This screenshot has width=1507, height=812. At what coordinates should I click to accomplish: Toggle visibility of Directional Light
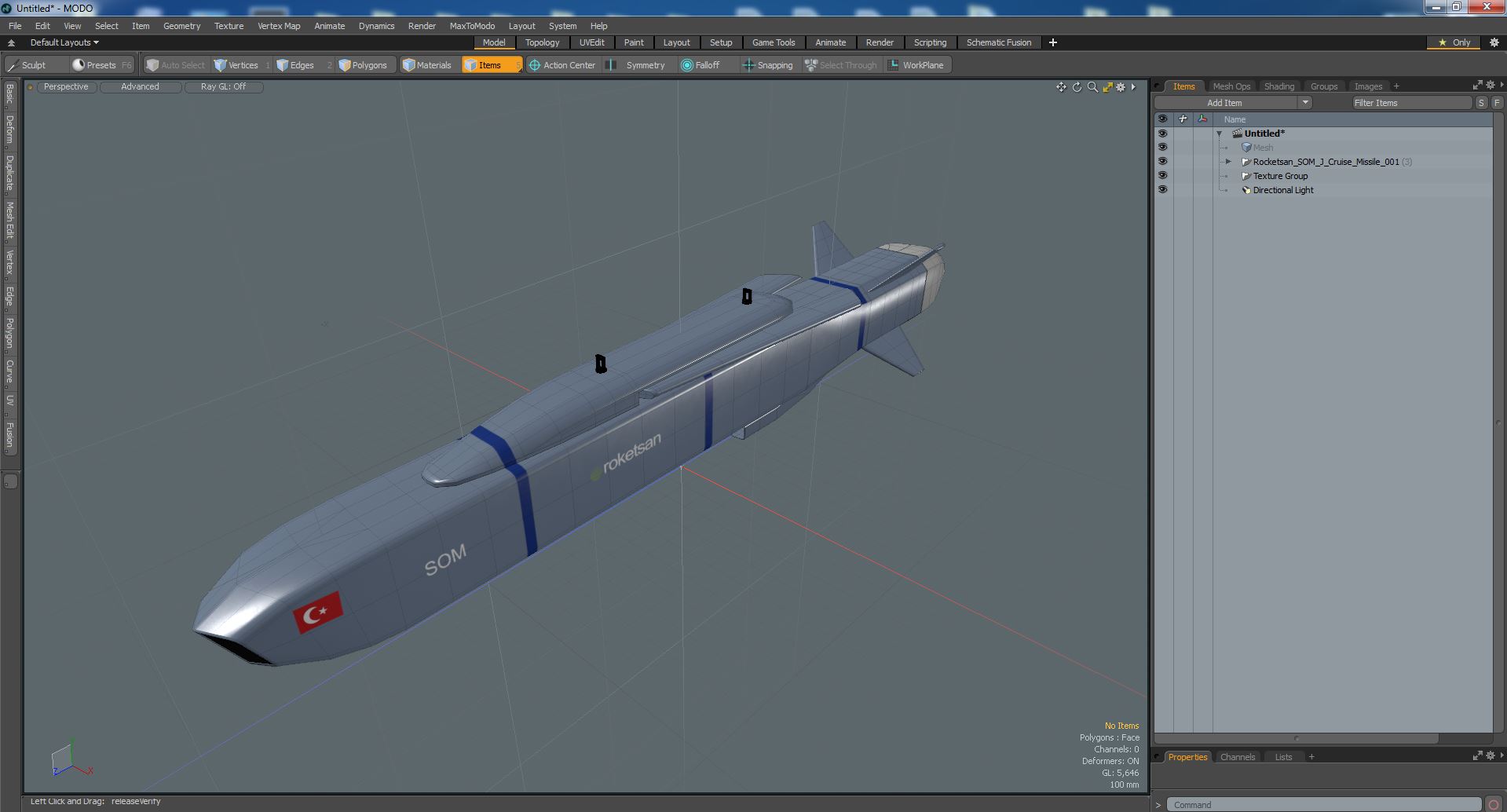(1162, 190)
